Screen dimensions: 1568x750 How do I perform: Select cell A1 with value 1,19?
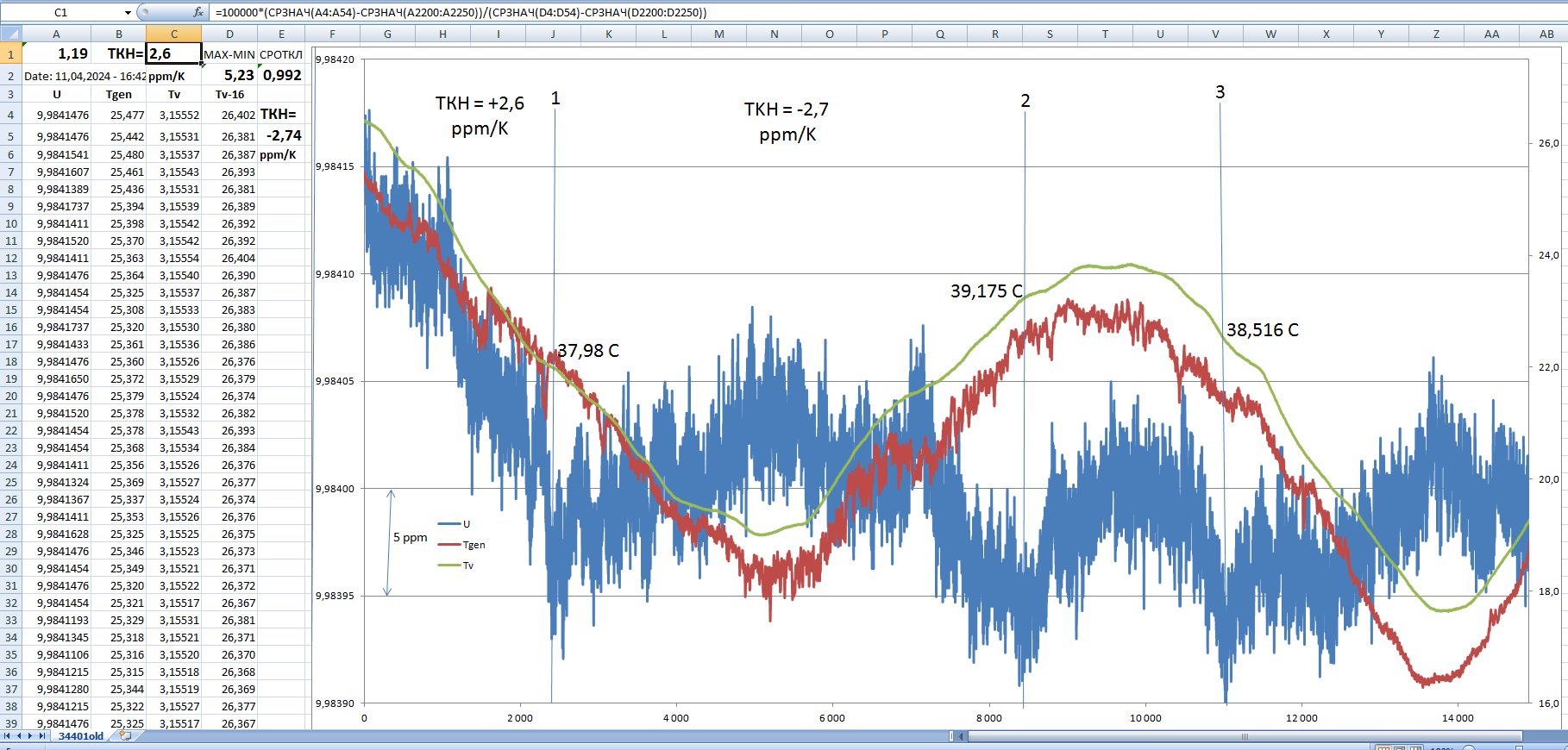pos(56,53)
